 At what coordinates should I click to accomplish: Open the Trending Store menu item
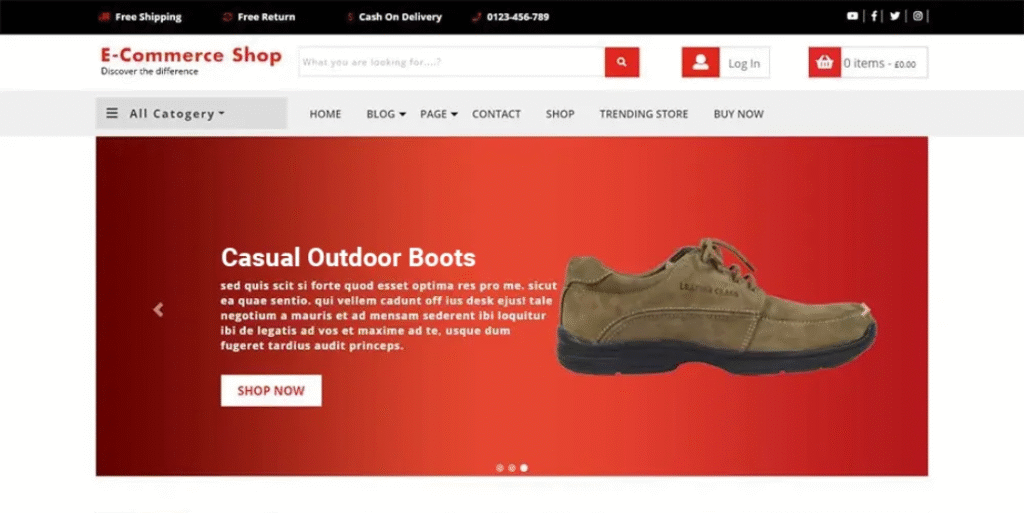[643, 114]
